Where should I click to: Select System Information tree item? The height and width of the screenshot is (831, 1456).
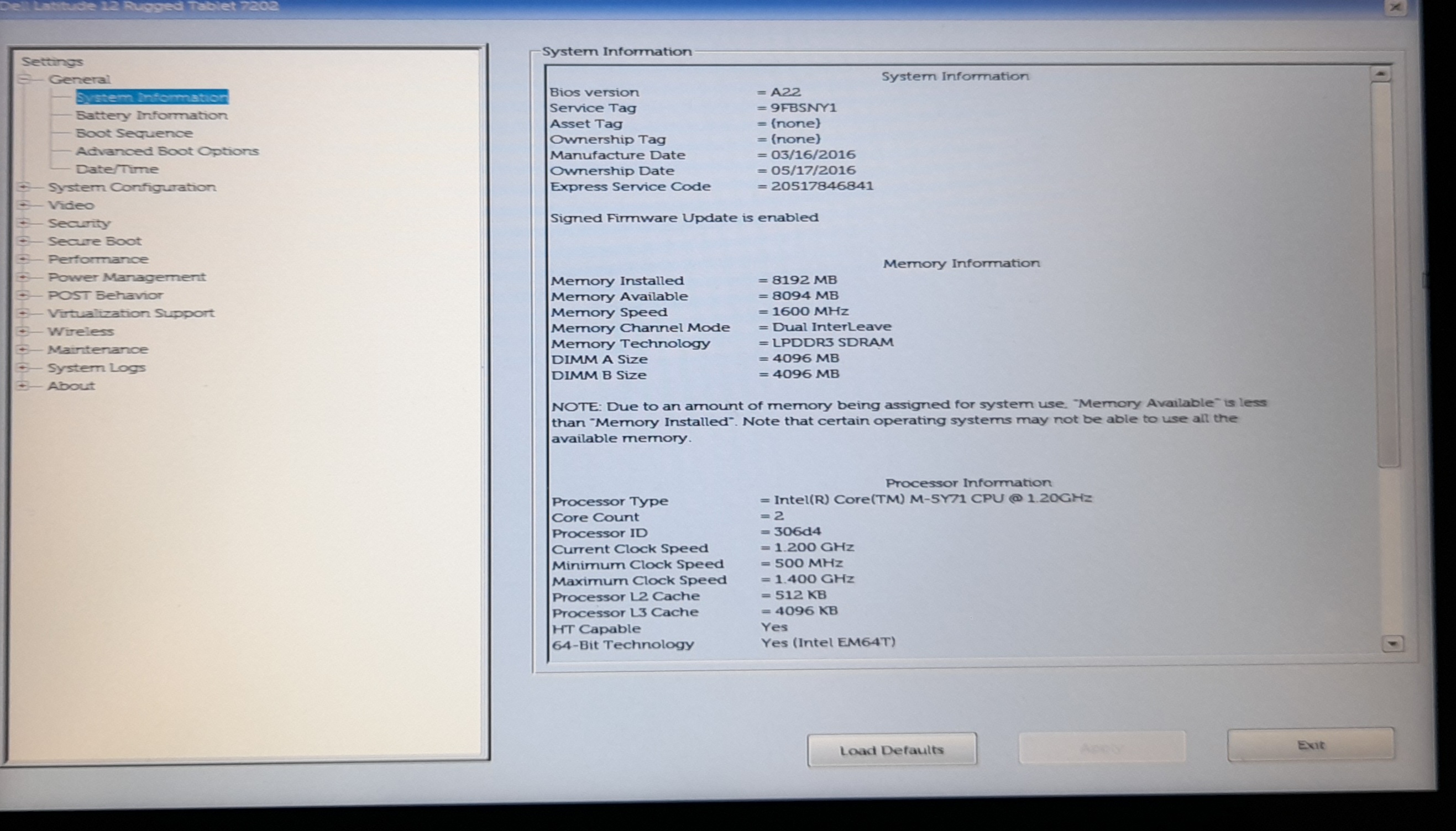pyautogui.click(x=152, y=97)
